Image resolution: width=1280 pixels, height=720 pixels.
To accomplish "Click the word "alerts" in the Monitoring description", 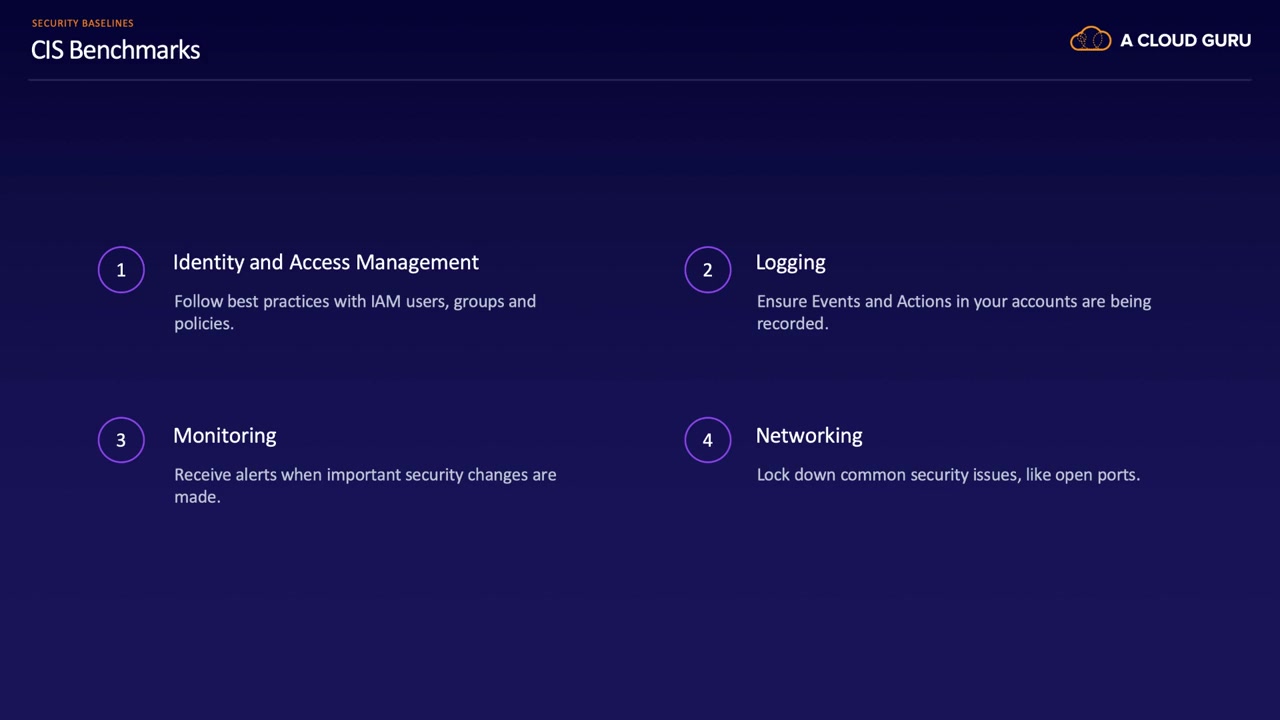I will (255, 474).
